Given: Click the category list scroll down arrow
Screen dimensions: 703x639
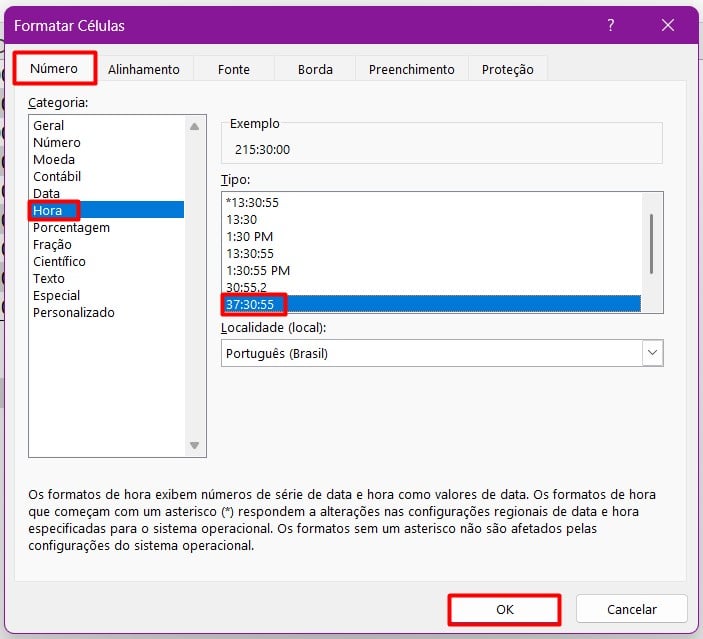Looking at the screenshot, I should coord(195,446).
